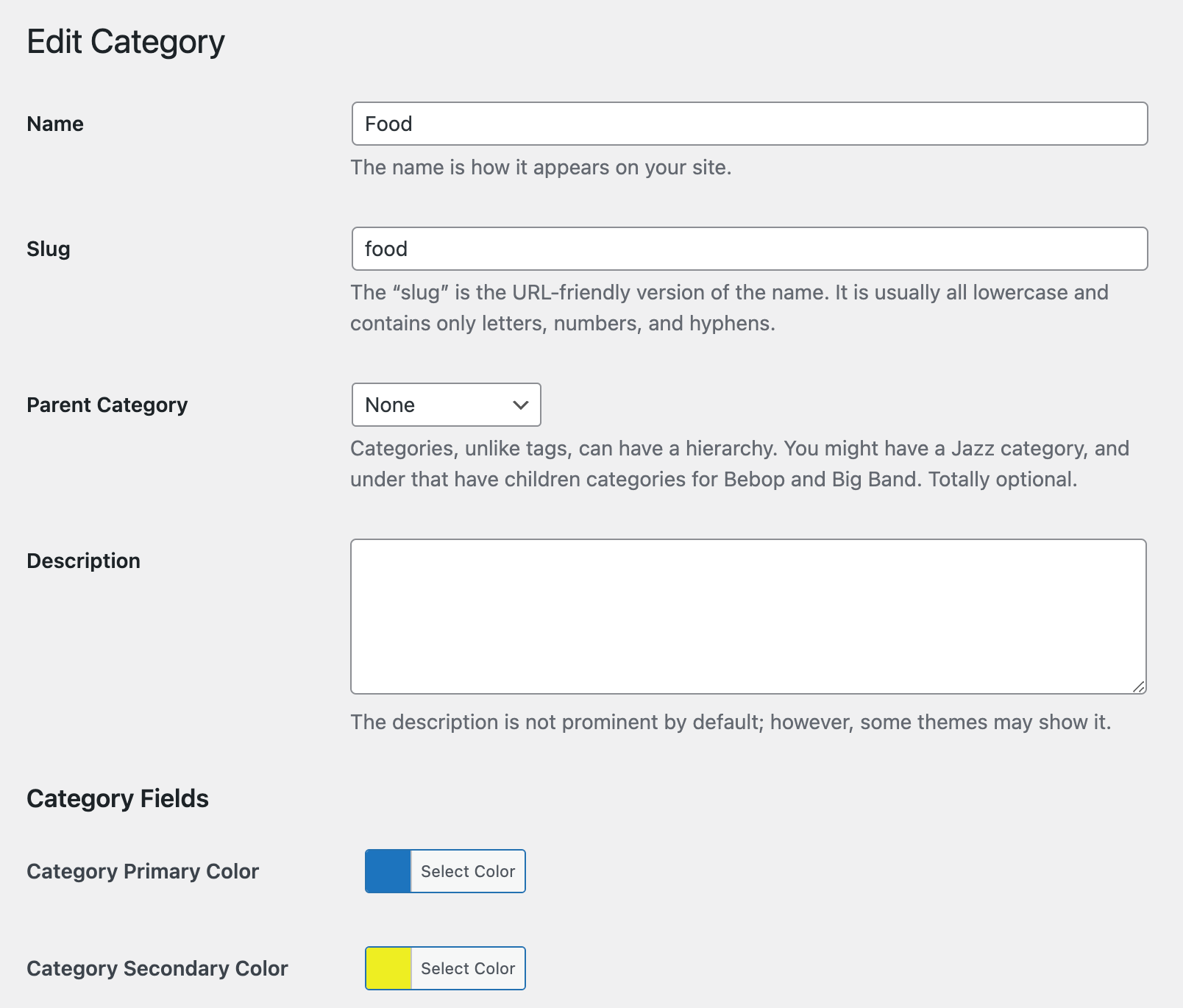
Task: Click the Category Primary Color label
Action: 143,872
